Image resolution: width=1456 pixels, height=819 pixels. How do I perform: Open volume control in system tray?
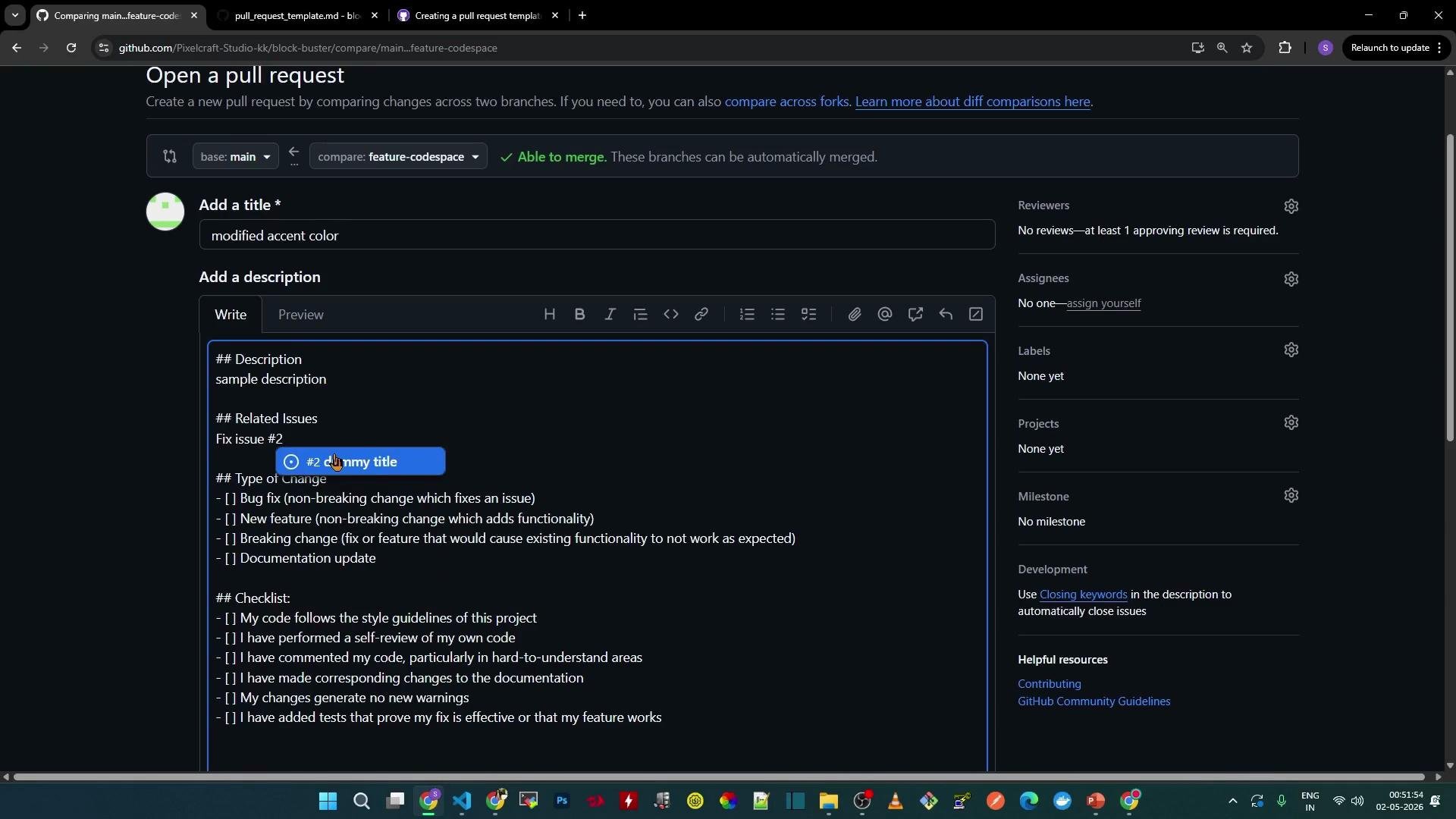tap(1357, 802)
